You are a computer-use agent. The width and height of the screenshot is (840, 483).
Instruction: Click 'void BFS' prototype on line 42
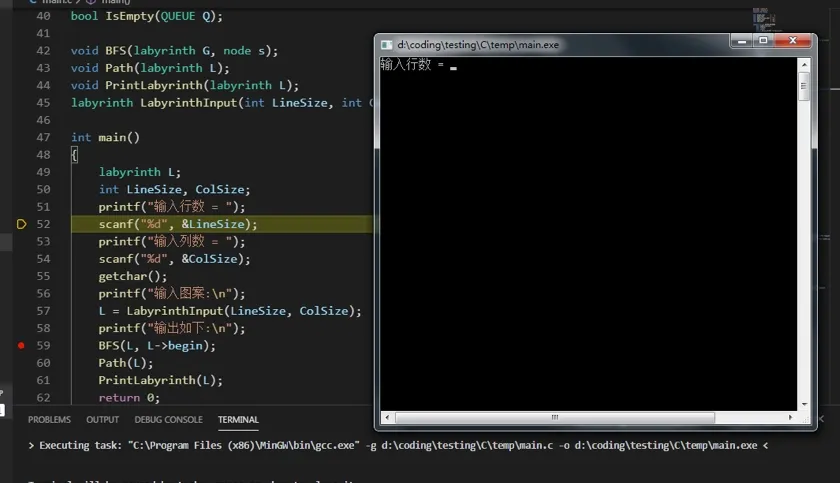click(174, 50)
